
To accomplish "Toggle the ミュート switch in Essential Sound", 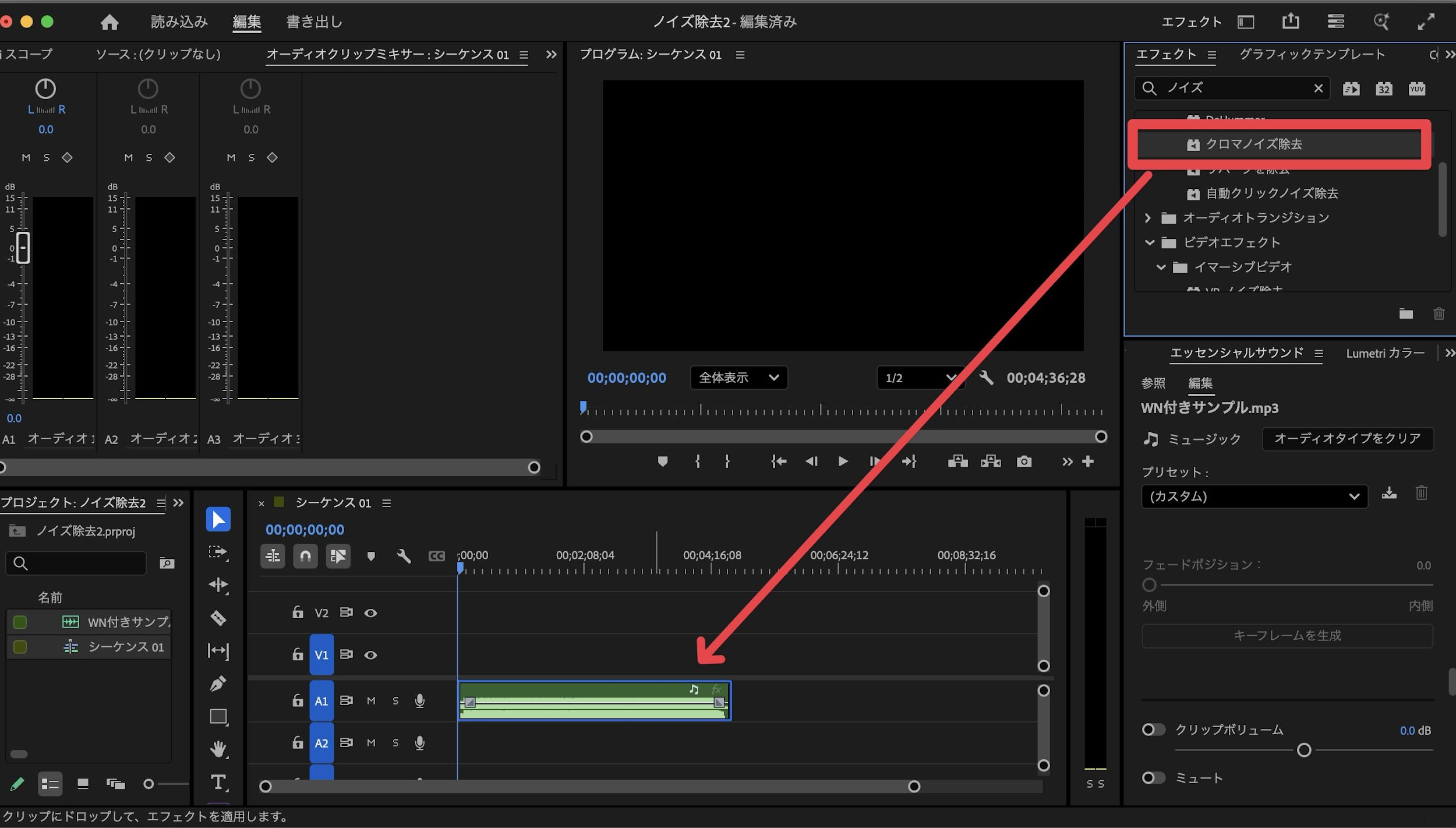I will pos(1153,778).
